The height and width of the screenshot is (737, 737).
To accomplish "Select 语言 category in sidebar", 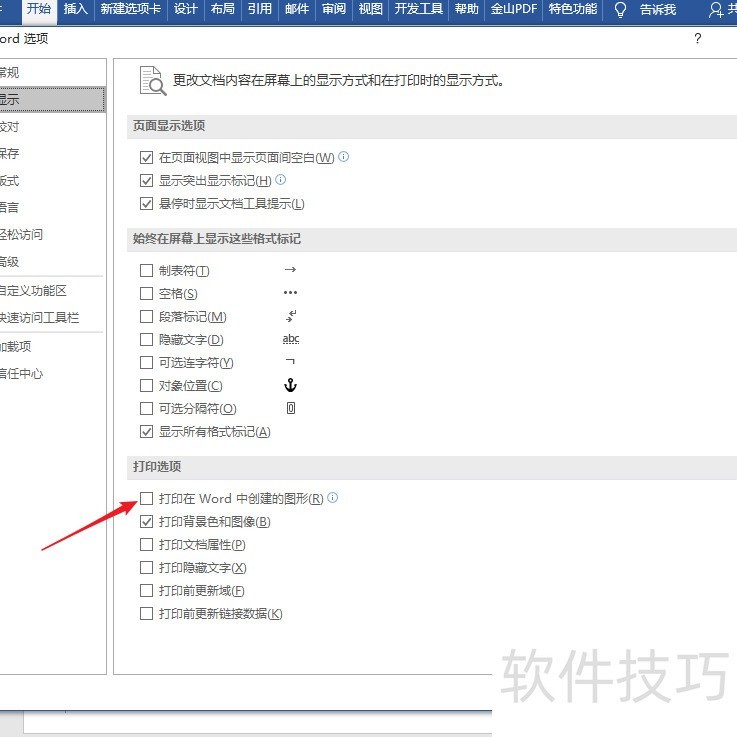I will [x=52, y=207].
